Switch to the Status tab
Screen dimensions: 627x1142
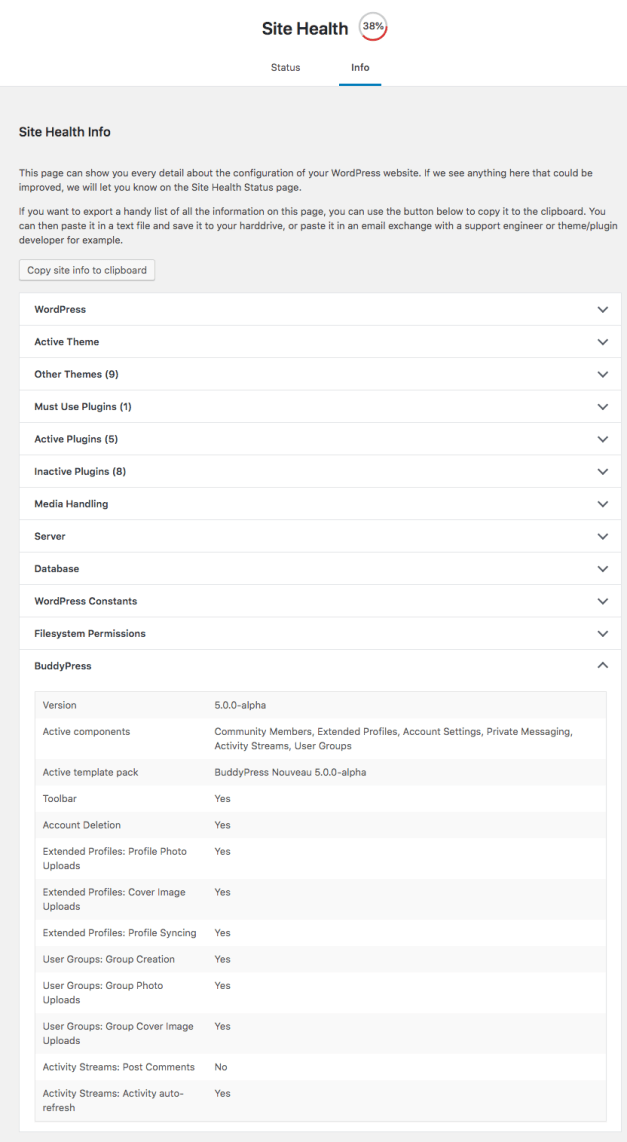(x=285, y=68)
